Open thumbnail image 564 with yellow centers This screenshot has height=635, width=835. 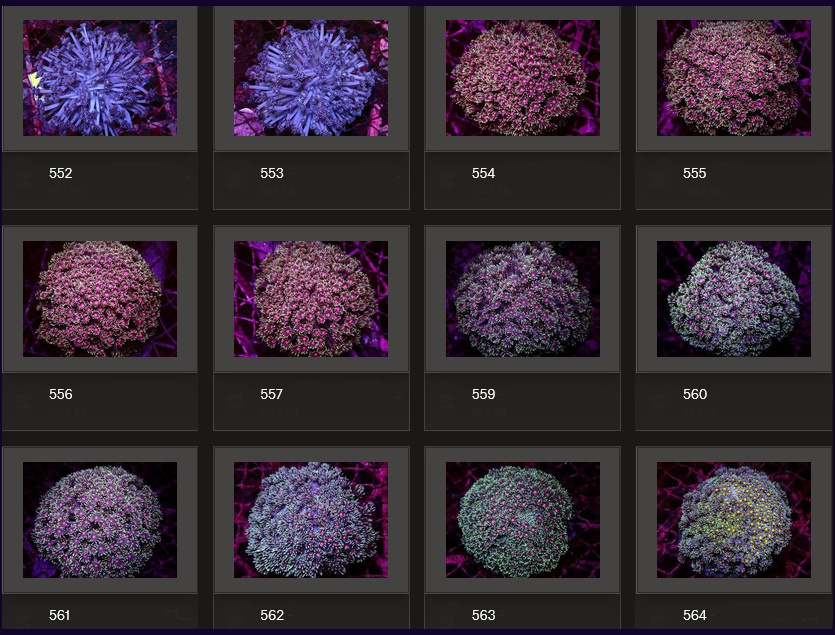tap(734, 520)
